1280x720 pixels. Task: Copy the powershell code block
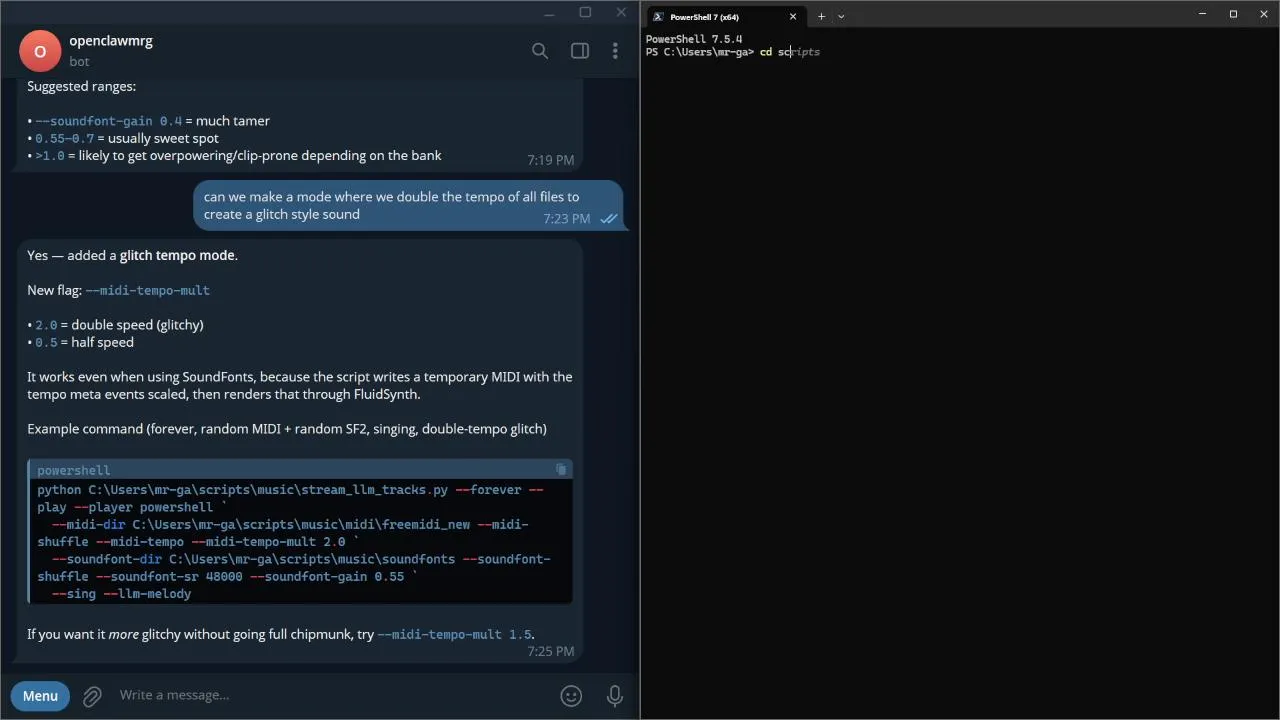point(561,469)
